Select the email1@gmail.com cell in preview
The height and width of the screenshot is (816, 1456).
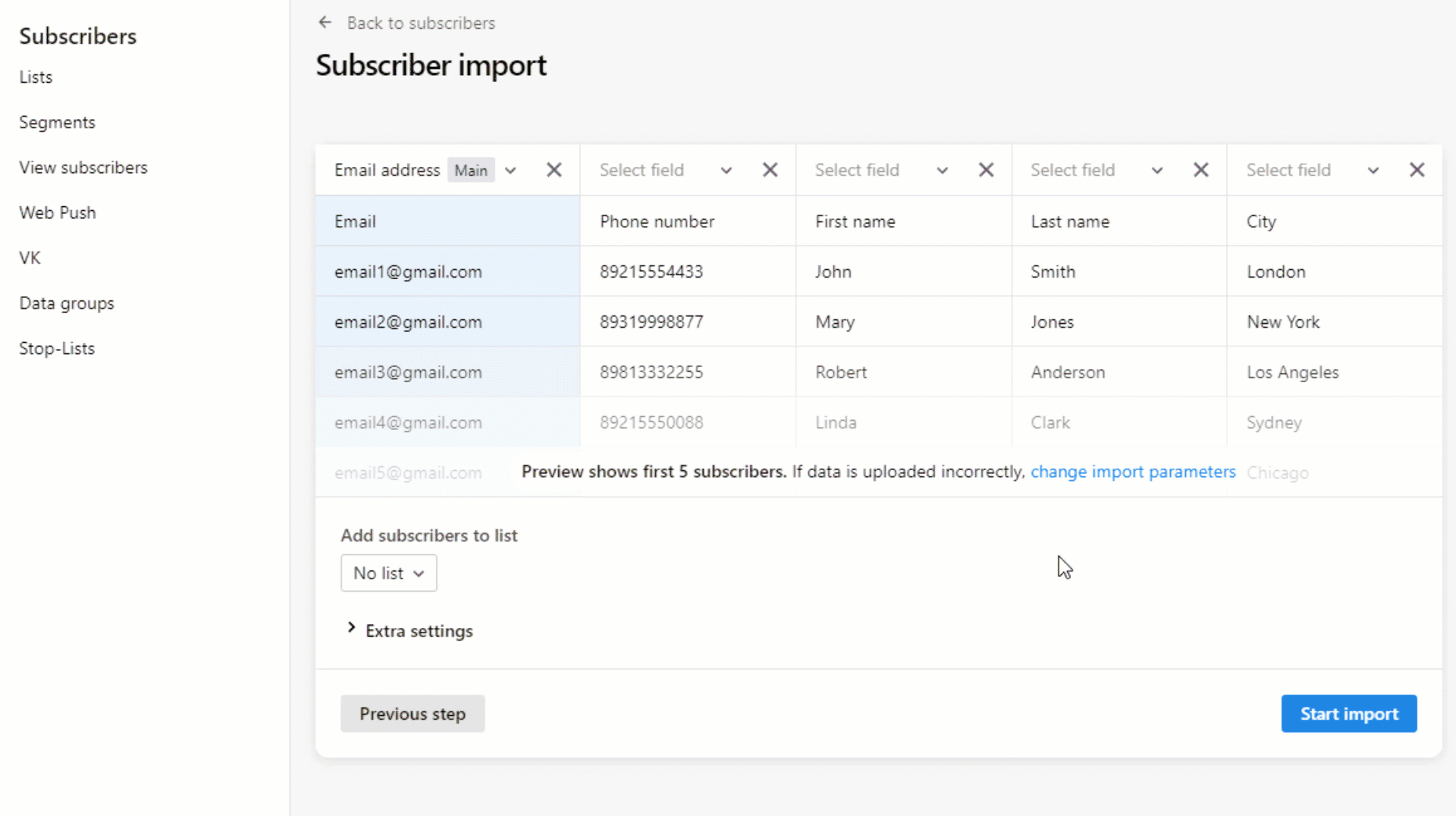(x=408, y=271)
